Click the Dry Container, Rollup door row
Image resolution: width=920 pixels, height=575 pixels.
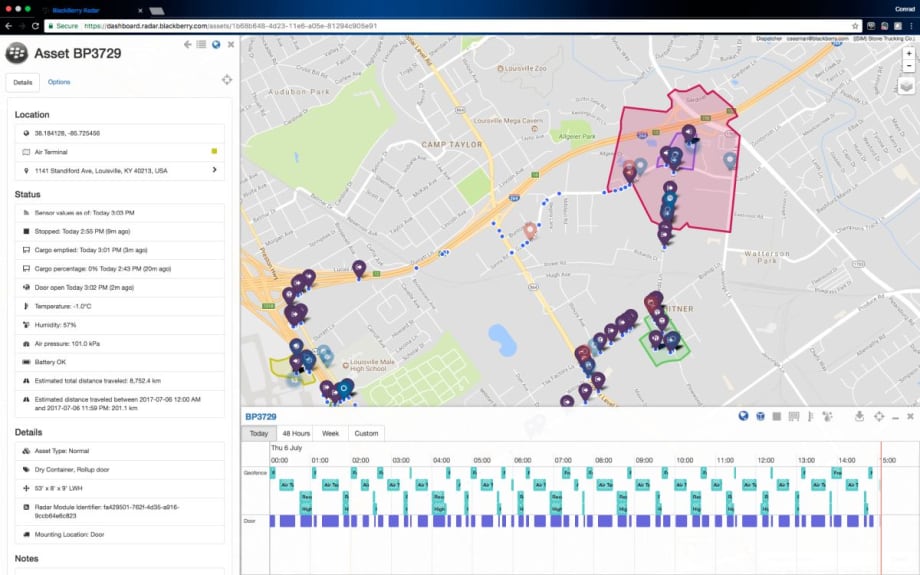point(120,470)
